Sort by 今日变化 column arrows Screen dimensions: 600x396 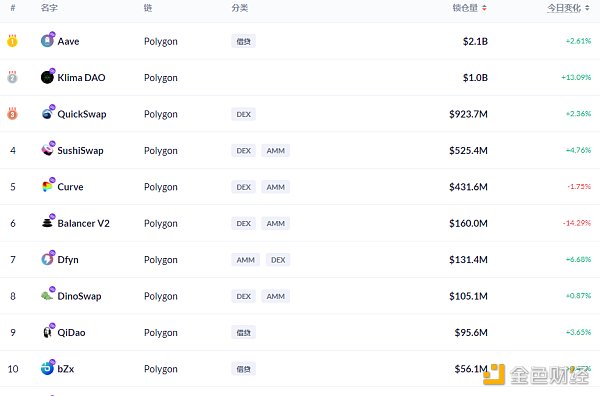[587, 8]
